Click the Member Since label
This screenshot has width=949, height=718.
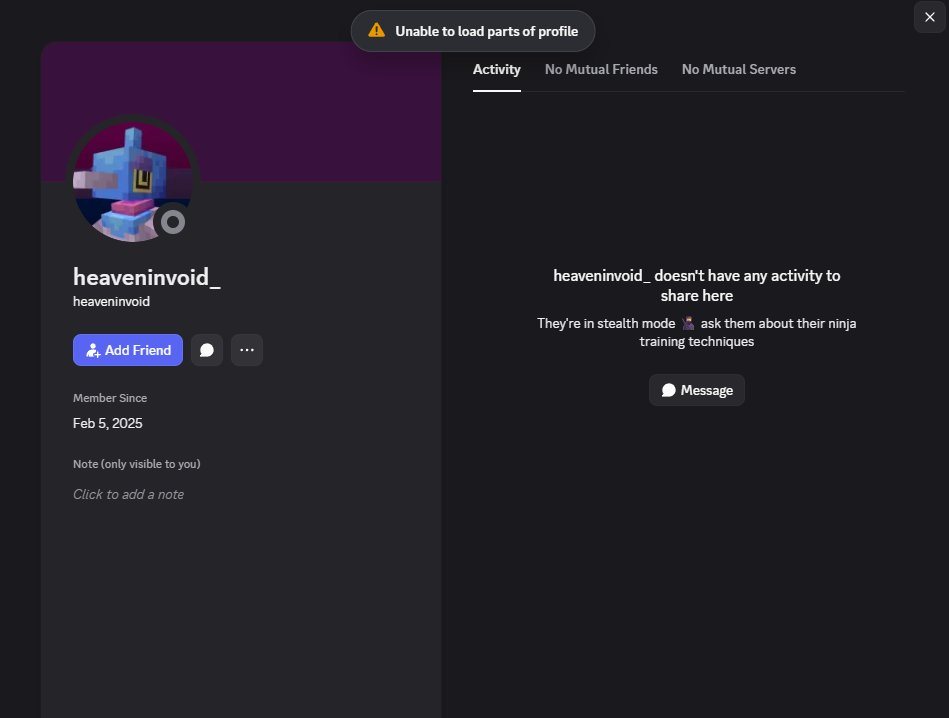(110, 398)
